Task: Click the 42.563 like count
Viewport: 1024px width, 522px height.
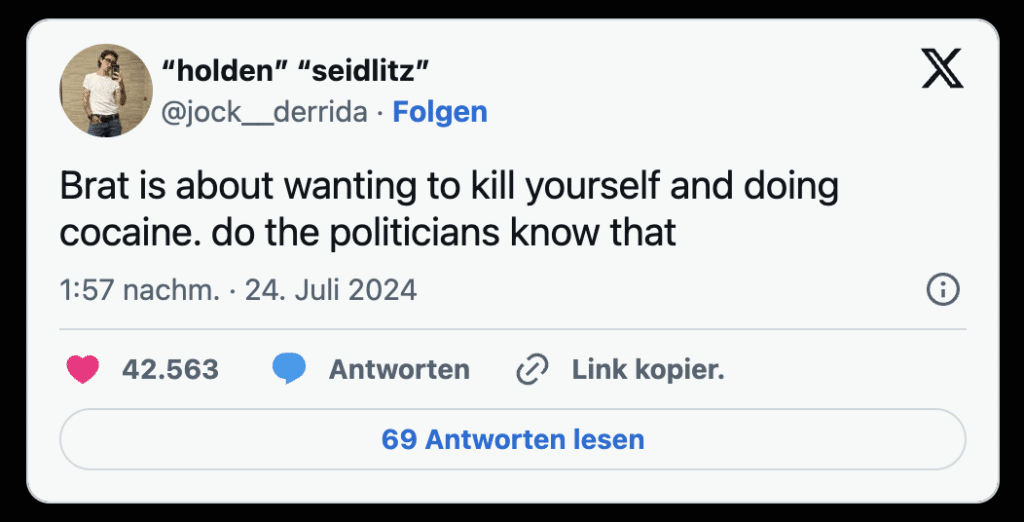Action: point(170,369)
